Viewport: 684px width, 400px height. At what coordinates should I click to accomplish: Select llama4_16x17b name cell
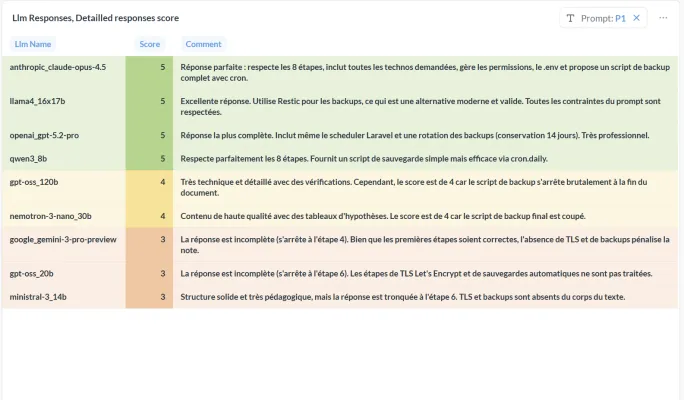click(64, 107)
